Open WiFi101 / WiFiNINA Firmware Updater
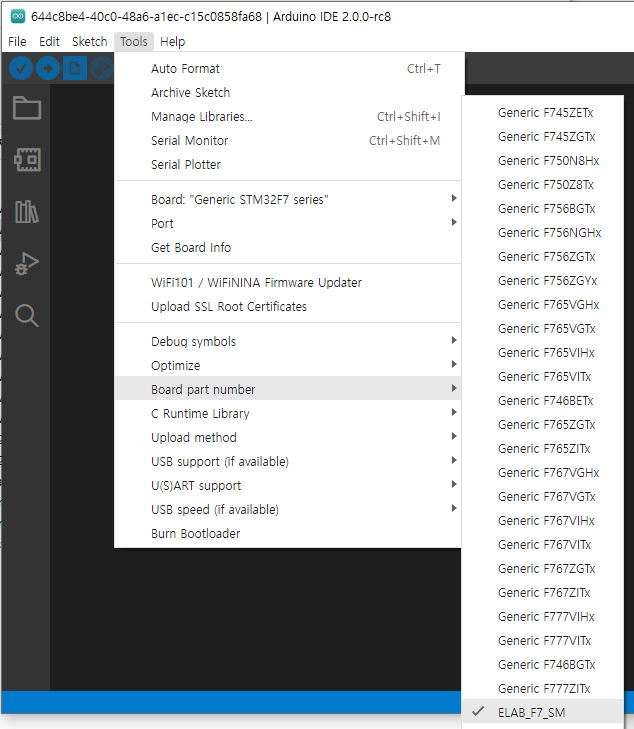The width and height of the screenshot is (634, 729). 288,283
